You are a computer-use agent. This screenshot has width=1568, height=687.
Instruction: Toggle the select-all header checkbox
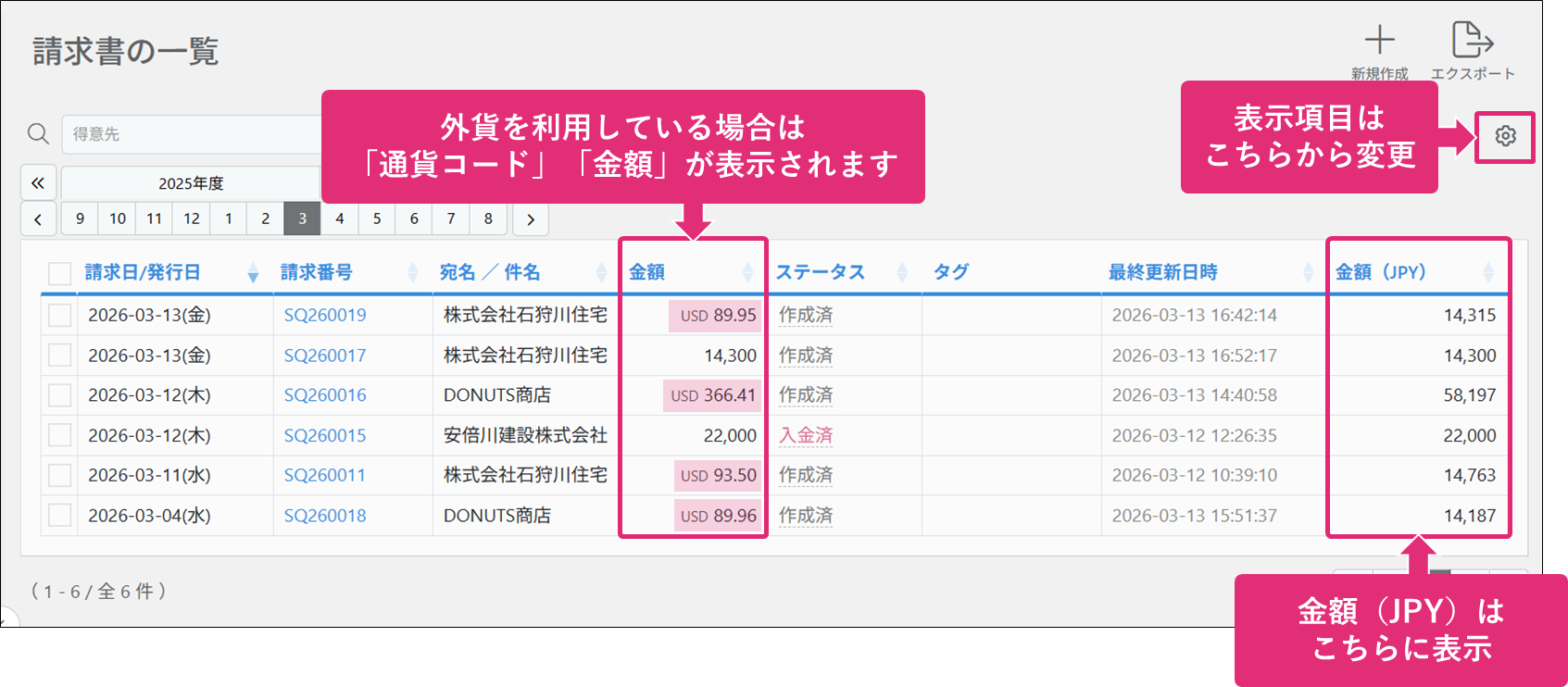point(59,273)
